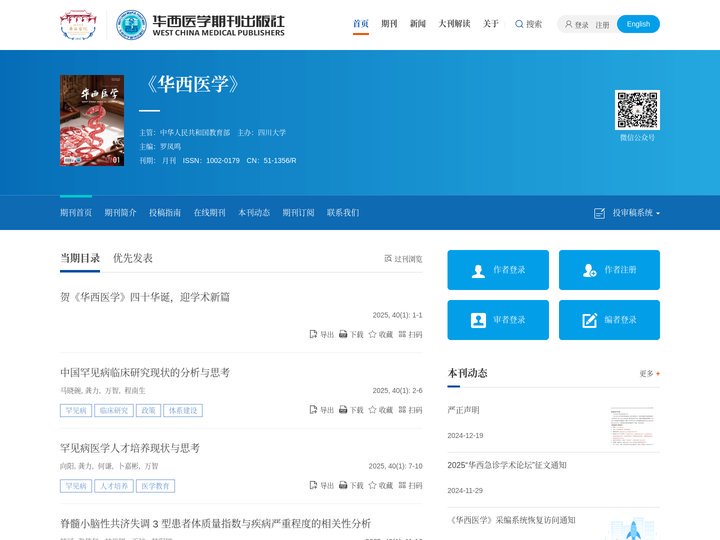Click 扫码 icon for 中国罕见病临床研究 article
The image size is (720, 540).
point(402,410)
